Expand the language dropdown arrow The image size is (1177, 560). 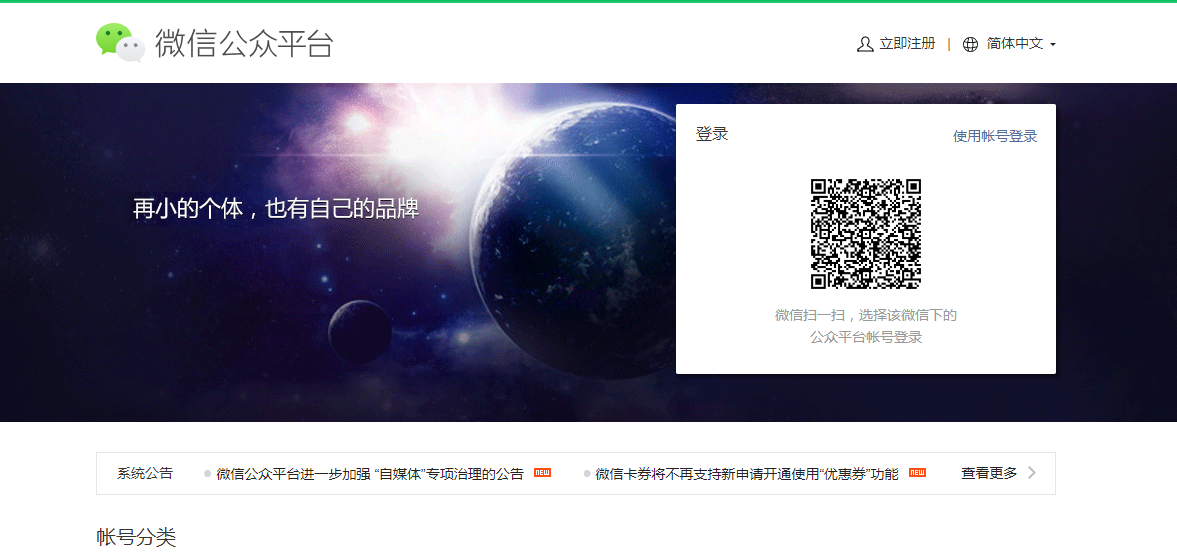[1052, 45]
